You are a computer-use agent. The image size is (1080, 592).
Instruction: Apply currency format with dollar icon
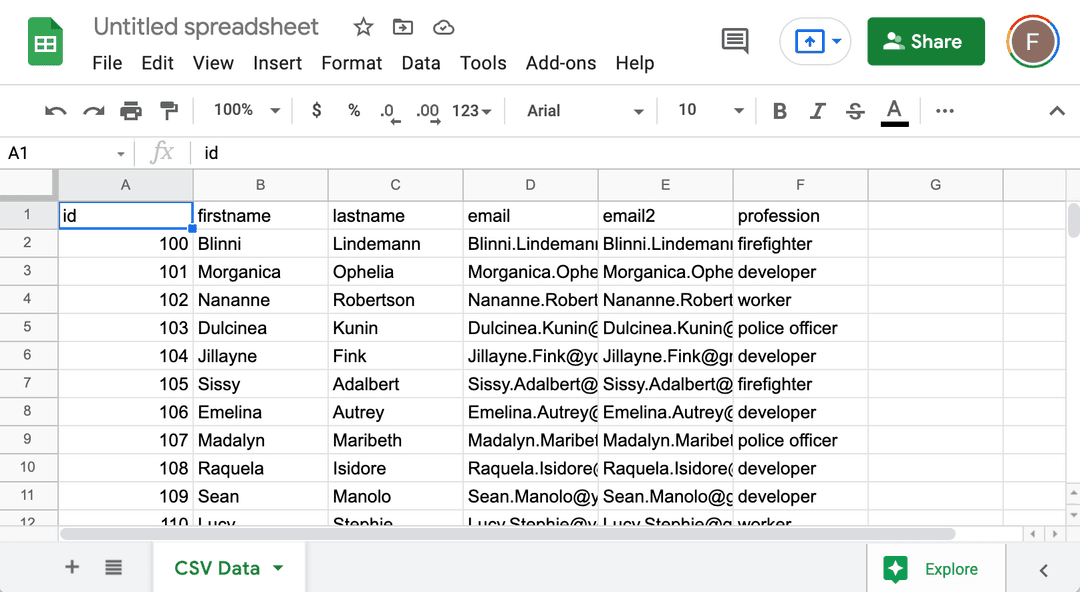(316, 110)
